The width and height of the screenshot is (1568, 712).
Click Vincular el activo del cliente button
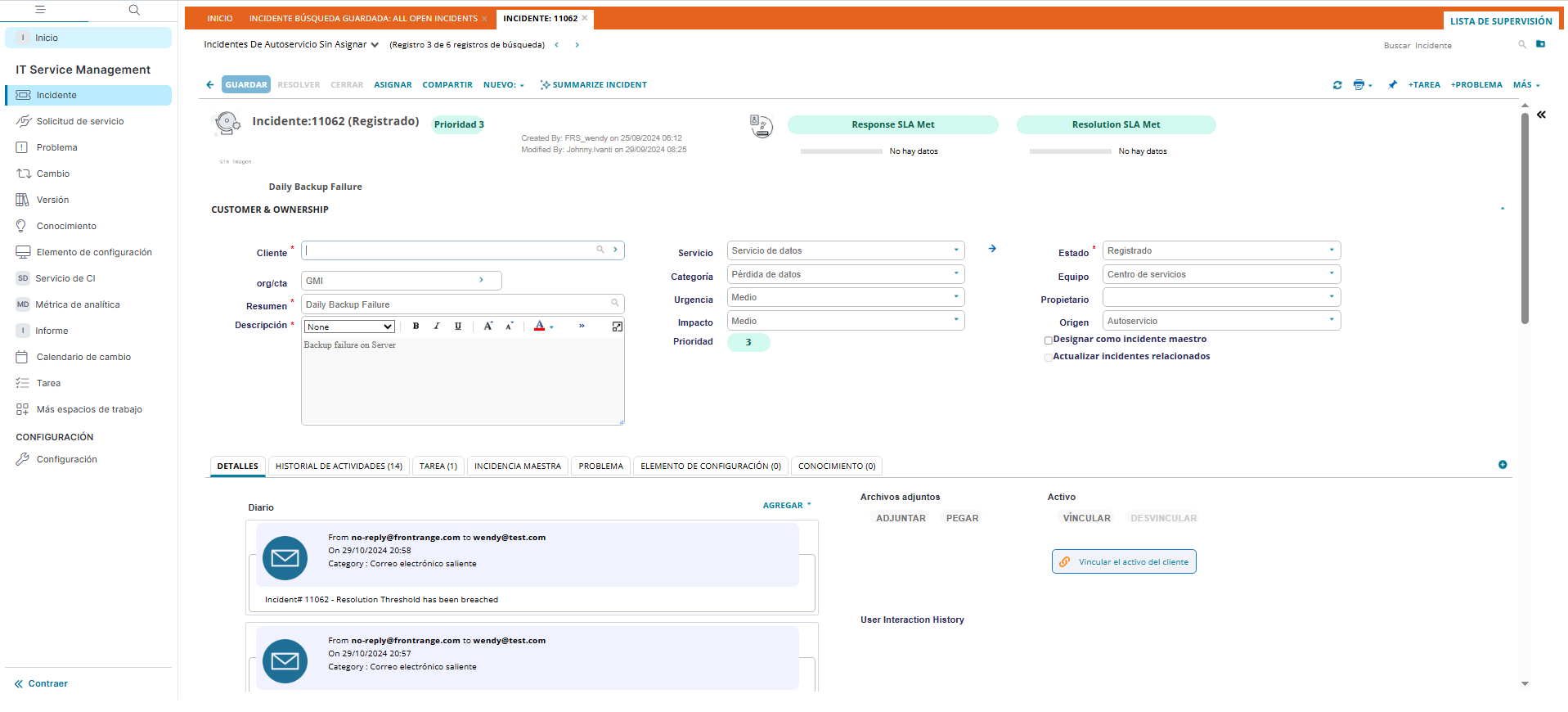click(x=1123, y=562)
